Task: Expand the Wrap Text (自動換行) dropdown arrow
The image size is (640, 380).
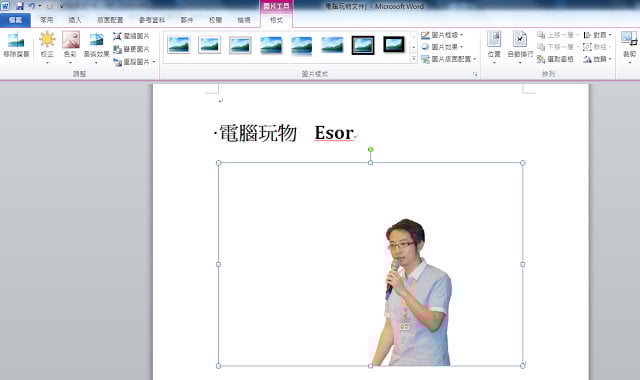Action: (520, 63)
